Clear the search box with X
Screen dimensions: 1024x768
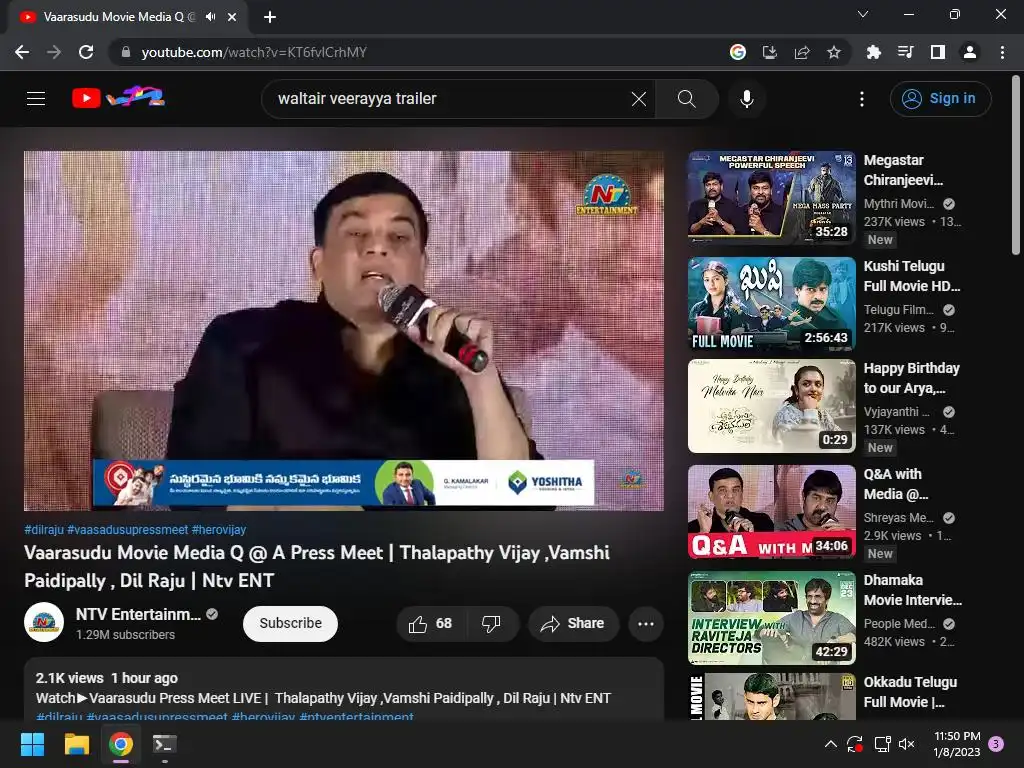pos(639,99)
